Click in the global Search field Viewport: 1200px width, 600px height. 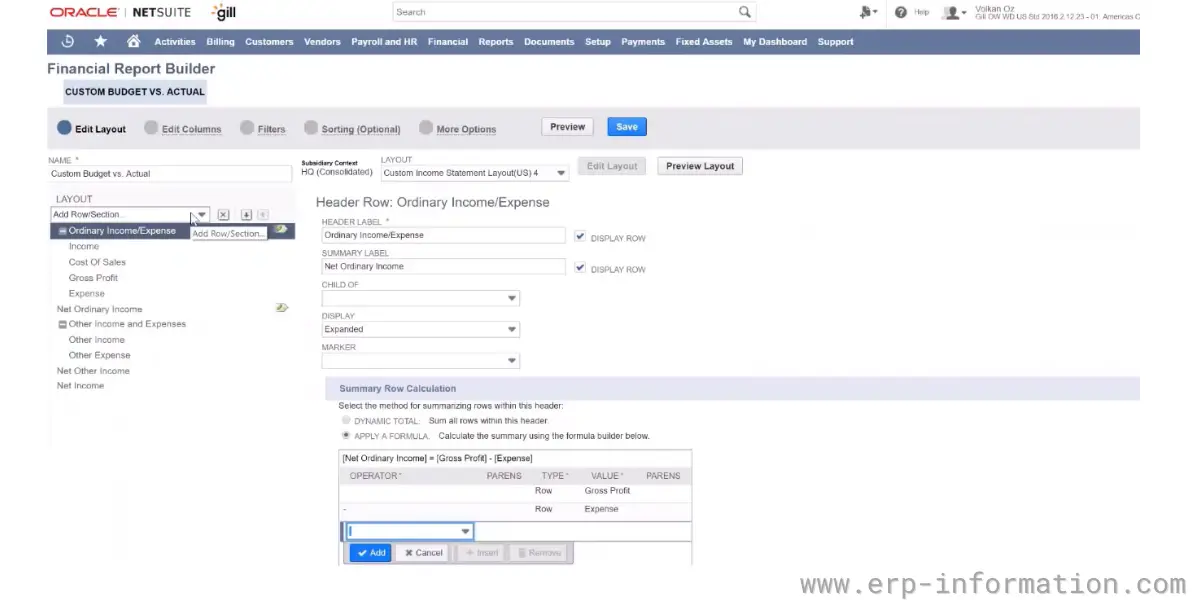[x=565, y=12]
